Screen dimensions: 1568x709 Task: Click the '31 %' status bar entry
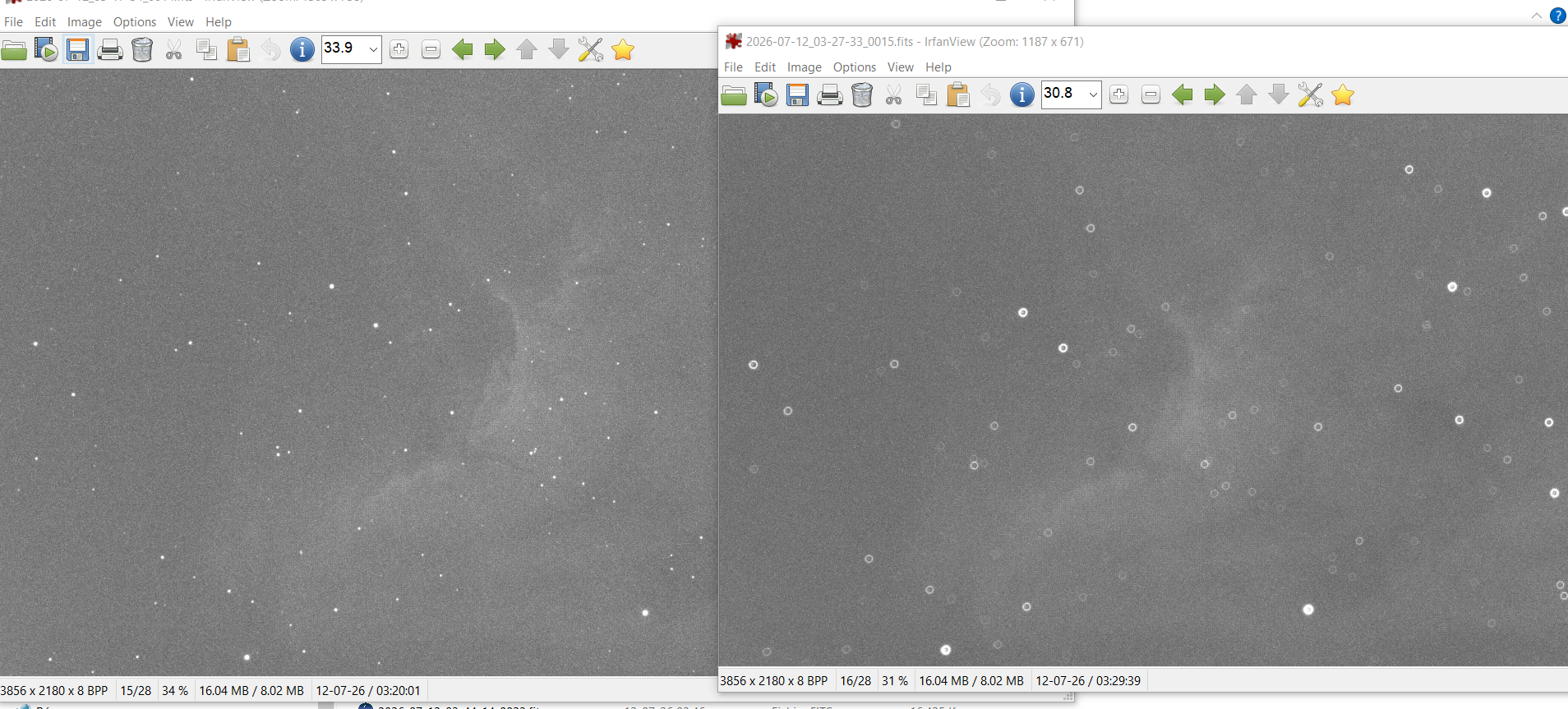click(895, 681)
